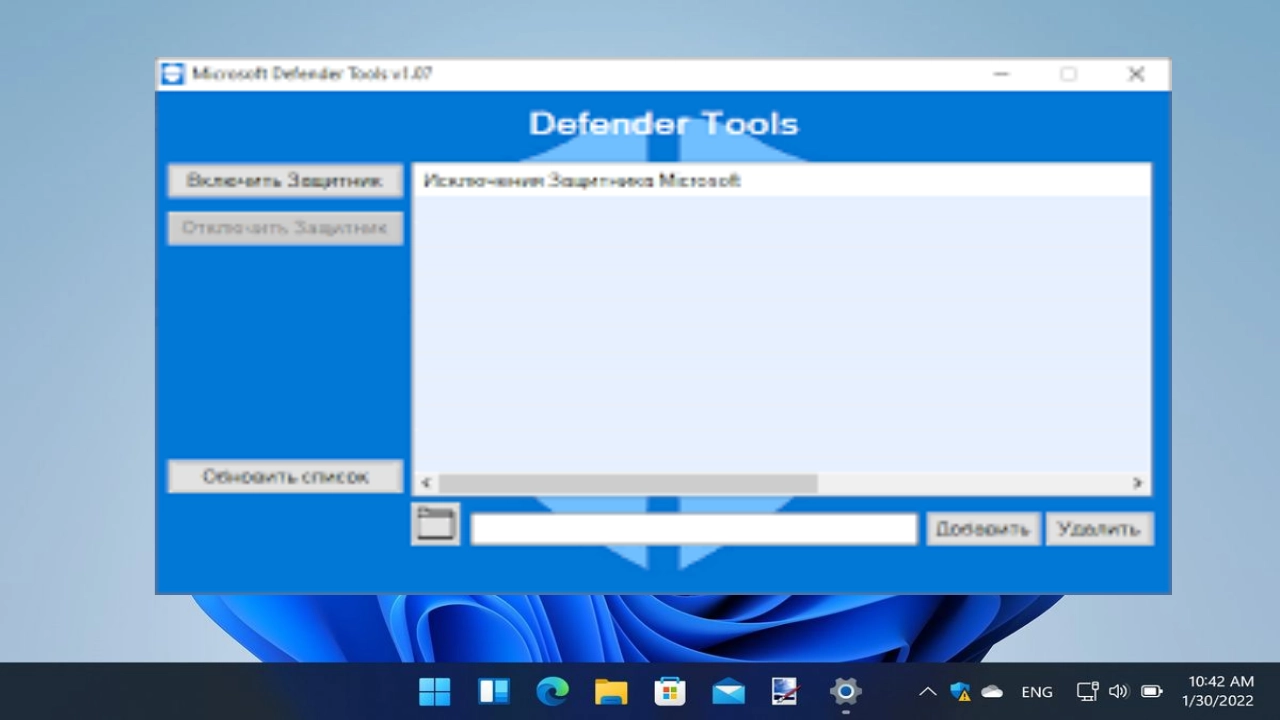Close the Defender Tools window
1280x720 pixels.
[1136, 74]
